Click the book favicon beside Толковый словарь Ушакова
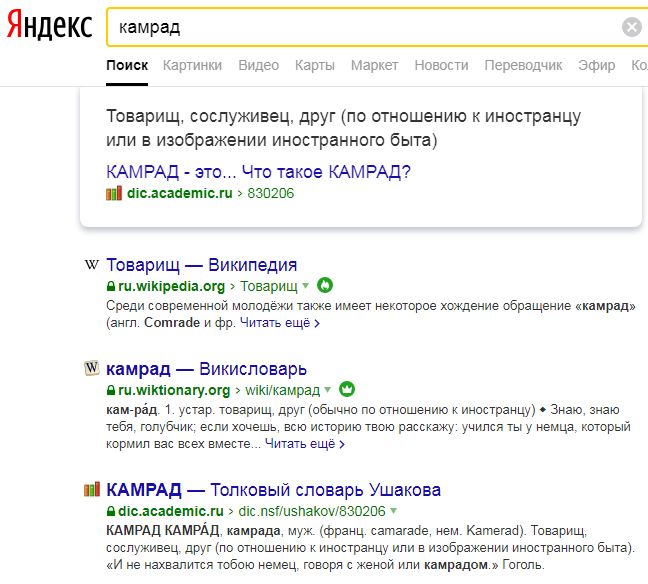 [x=92, y=489]
